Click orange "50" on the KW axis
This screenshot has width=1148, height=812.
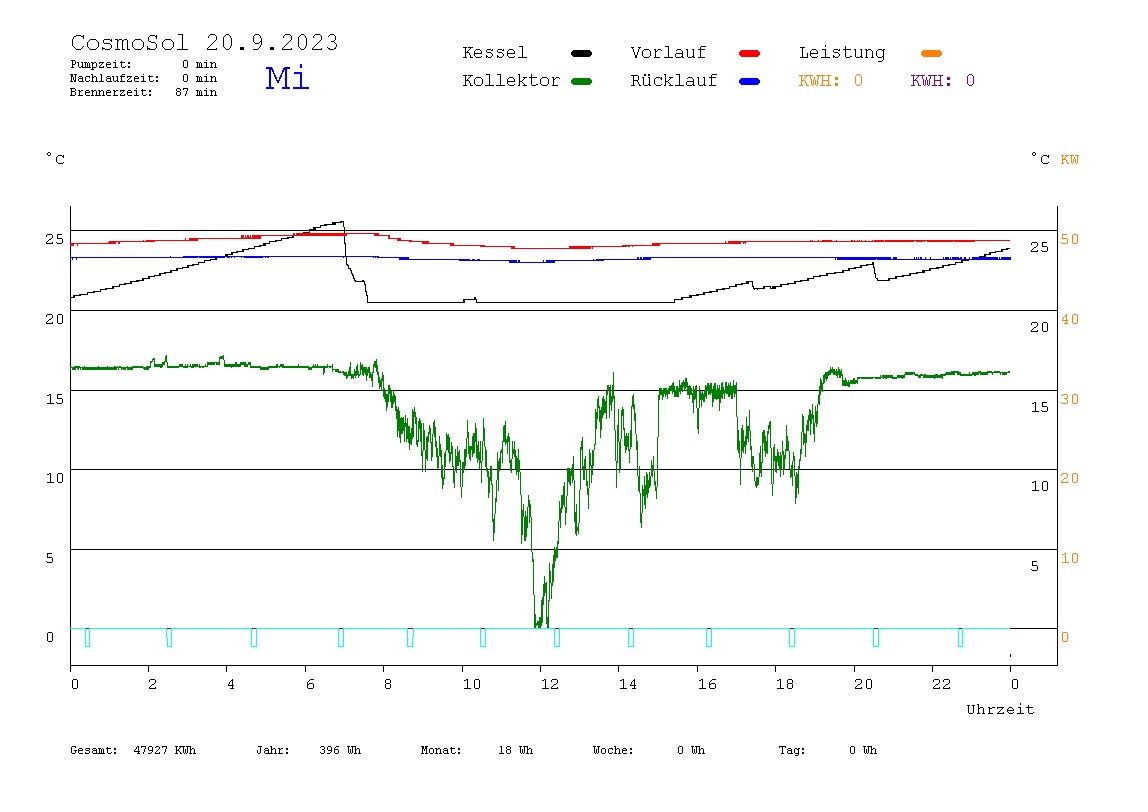click(1070, 239)
